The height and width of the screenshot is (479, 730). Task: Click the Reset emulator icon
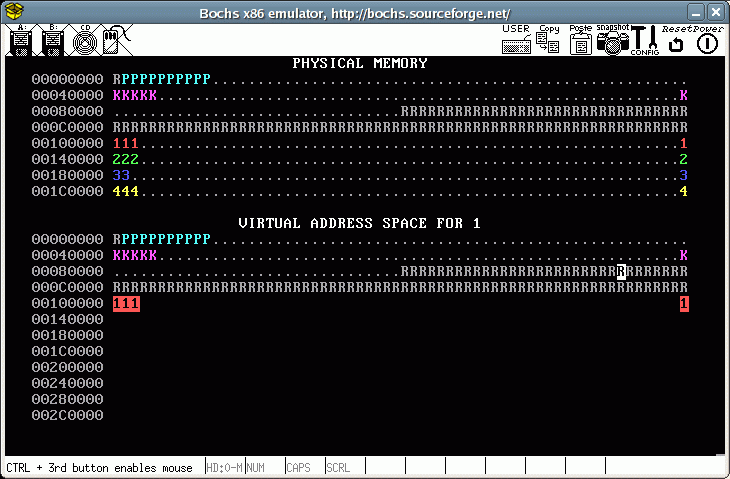[676, 40]
